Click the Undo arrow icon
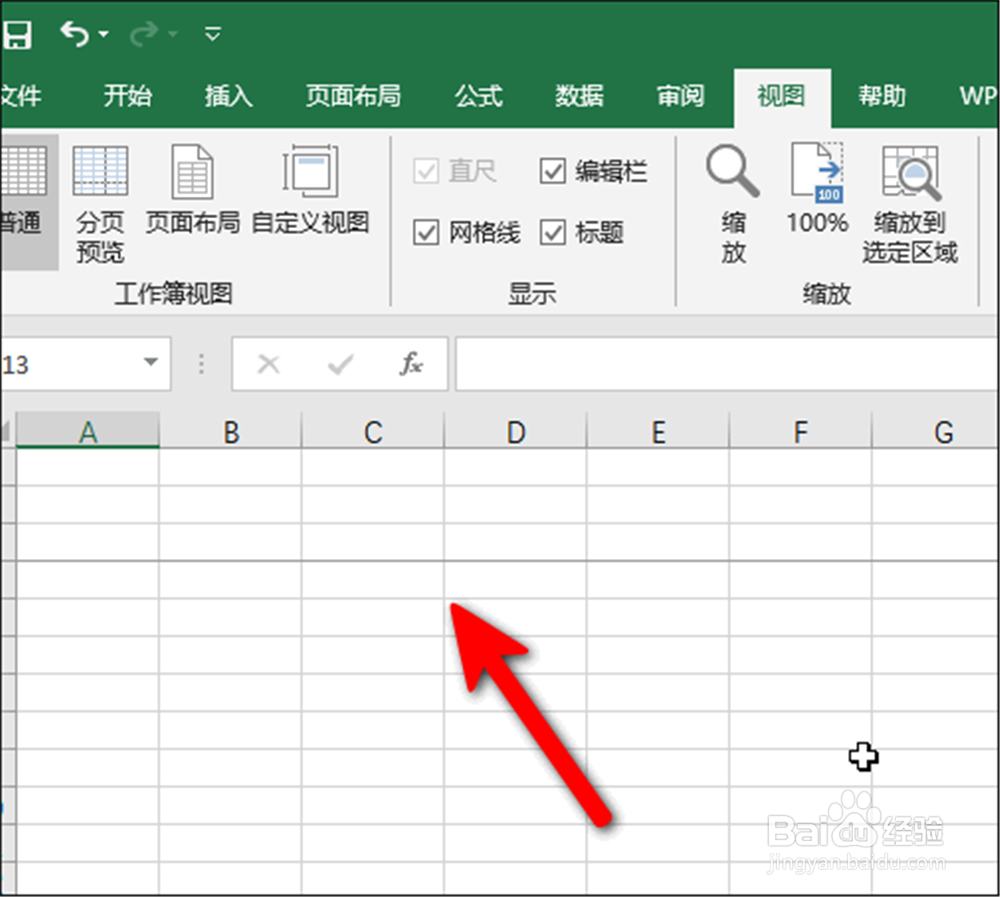Image resolution: width=1000 pixels, height=897 pixels. click(75, 33)
